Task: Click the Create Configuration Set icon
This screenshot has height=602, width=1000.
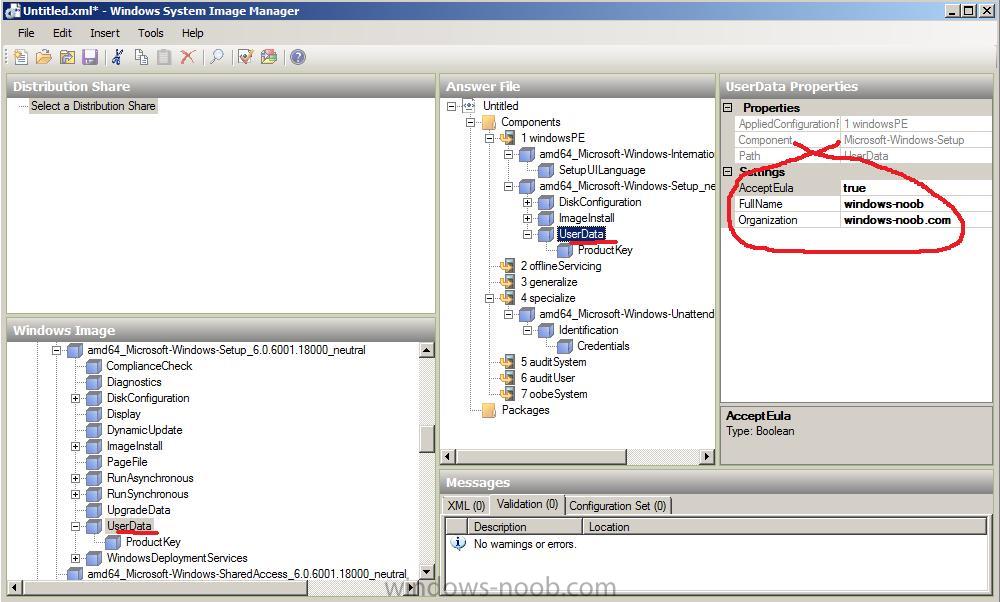Action: click(269, 57)
